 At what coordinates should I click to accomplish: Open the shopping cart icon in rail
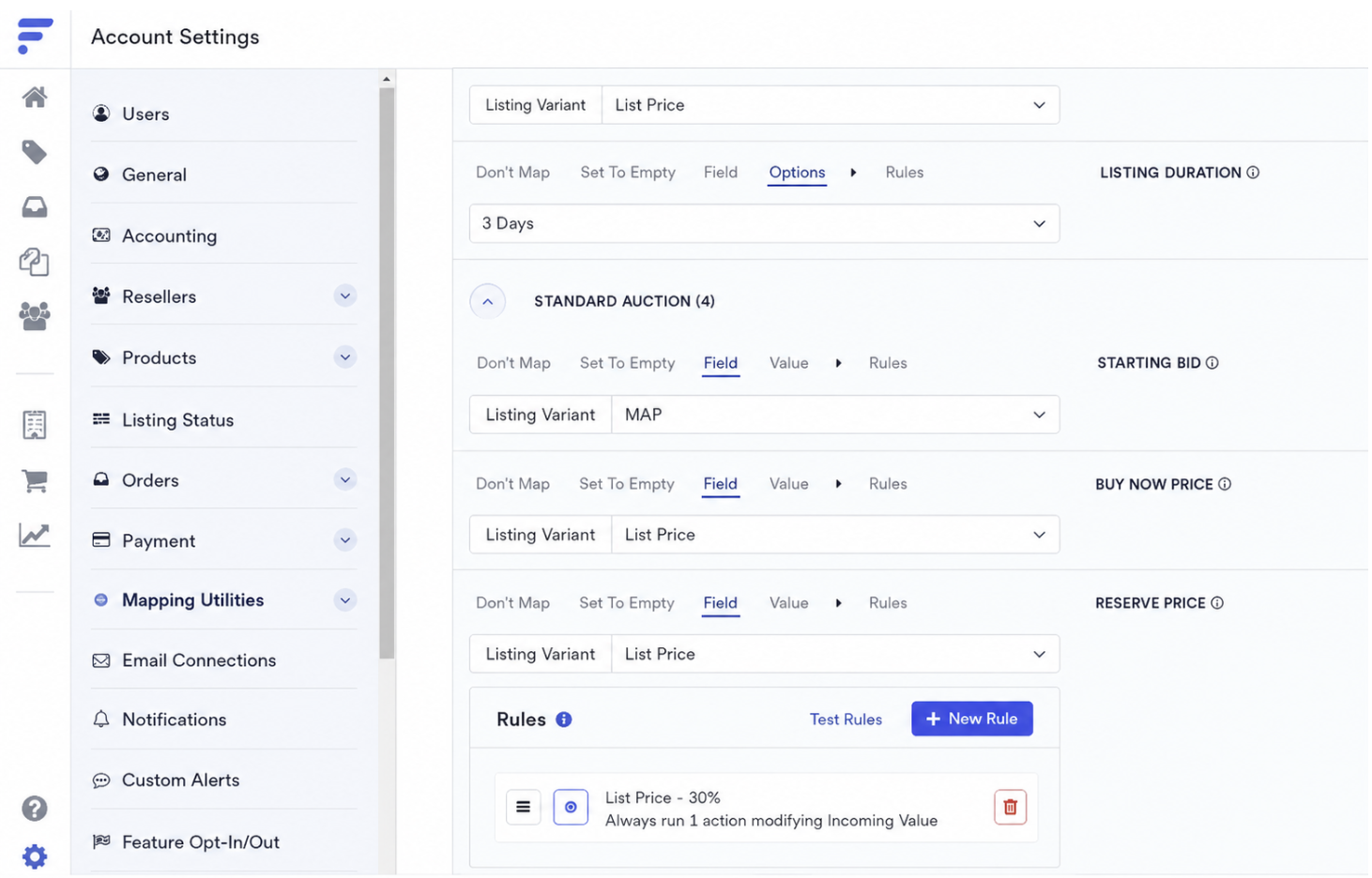(x=35, y=481)
